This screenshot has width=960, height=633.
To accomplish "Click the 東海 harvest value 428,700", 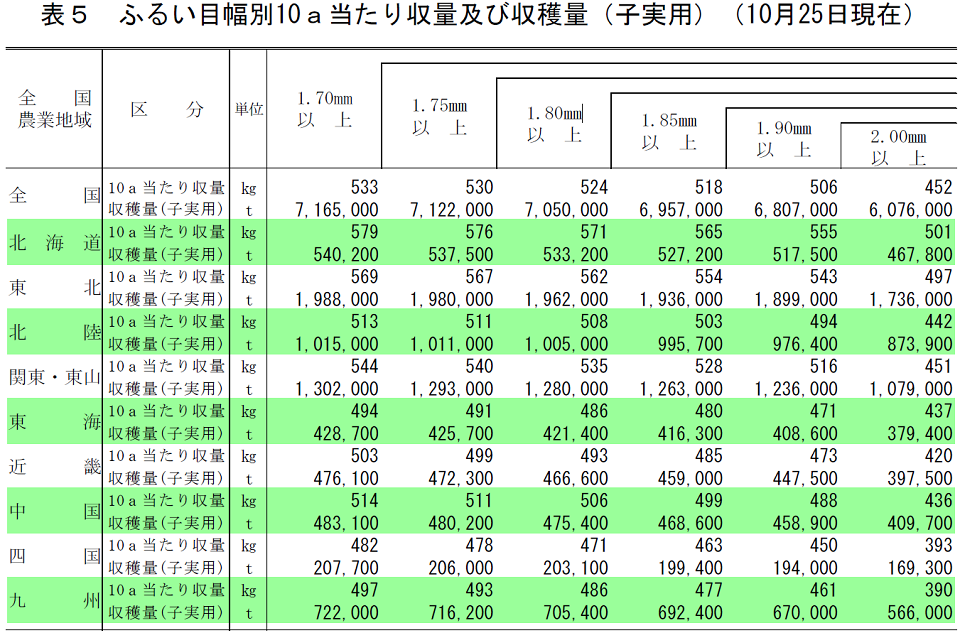I will [x=346, y=433].
